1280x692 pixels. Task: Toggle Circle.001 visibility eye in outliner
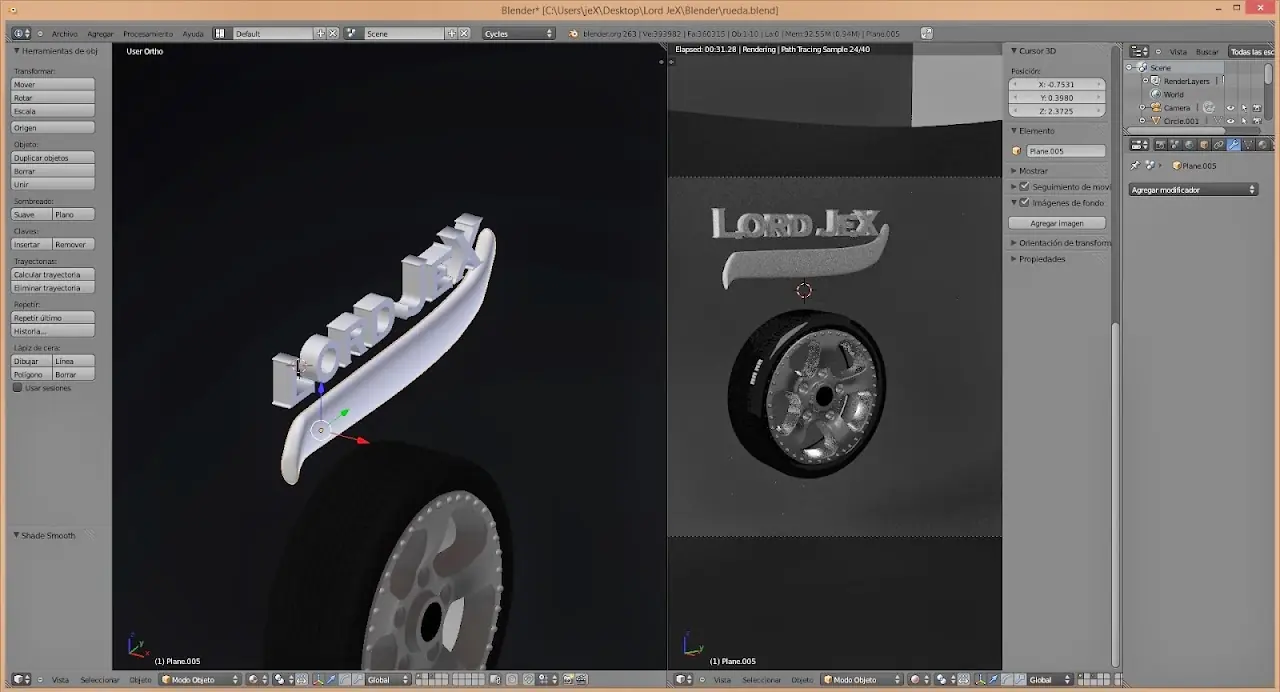click(x=1230, y=121)
